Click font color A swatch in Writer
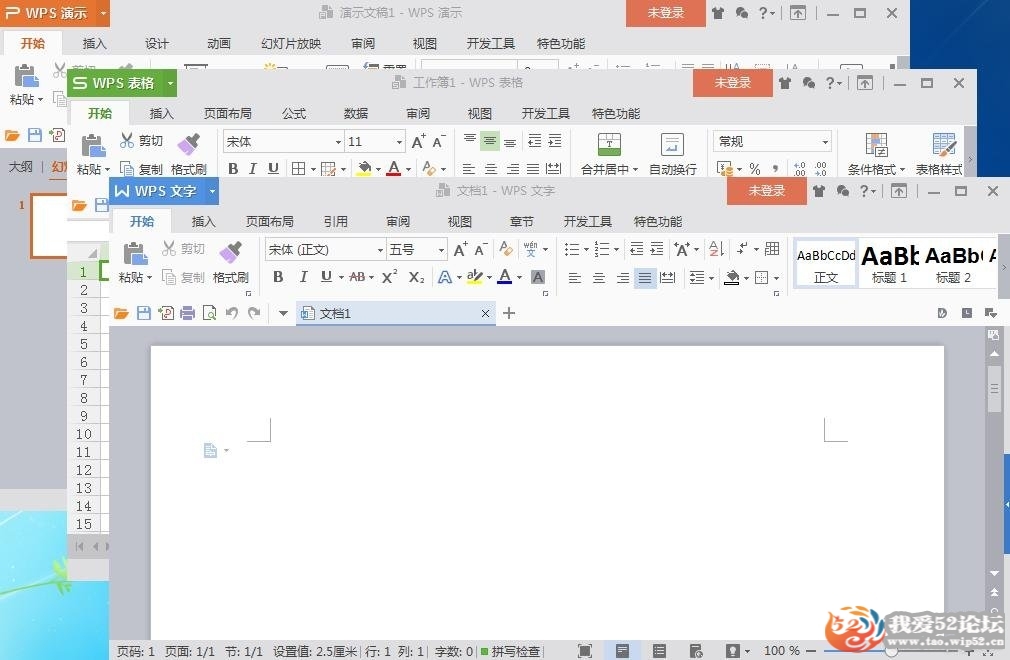The height and width of the screenshot is (660, 1010). (505, 277)
